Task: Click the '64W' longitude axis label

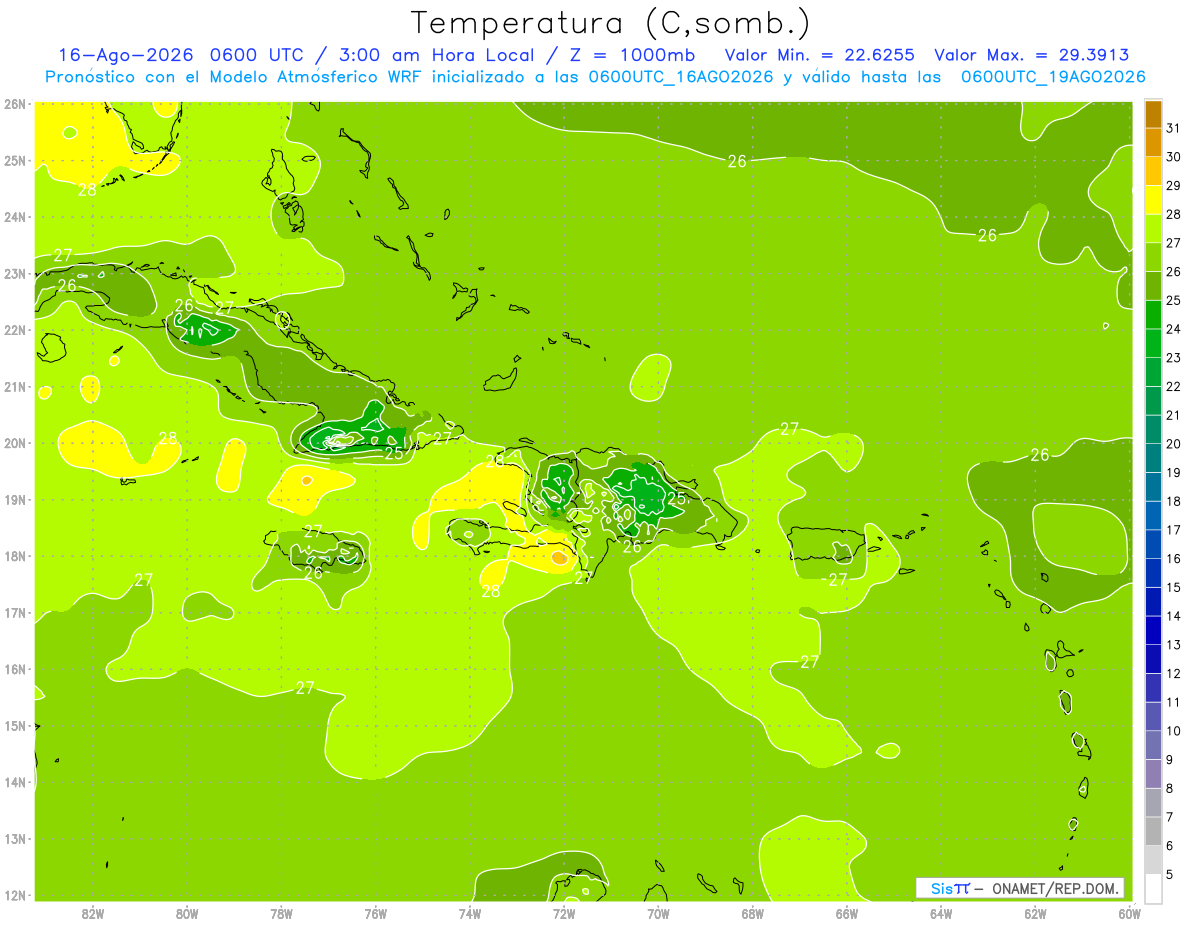Action: (941, 913)
